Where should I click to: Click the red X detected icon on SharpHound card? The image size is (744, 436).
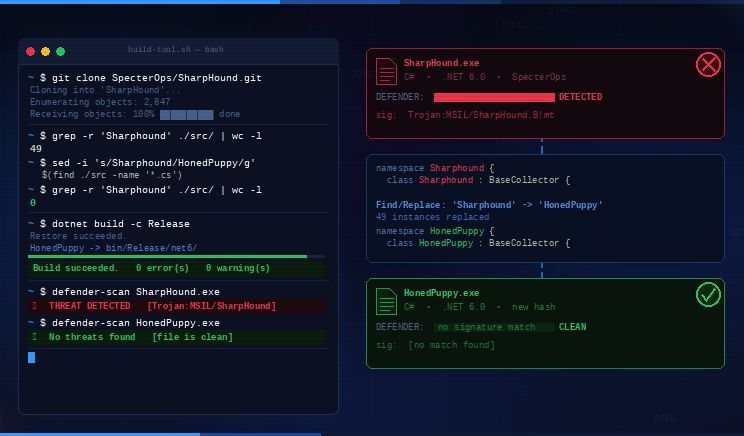pos(708,65)
